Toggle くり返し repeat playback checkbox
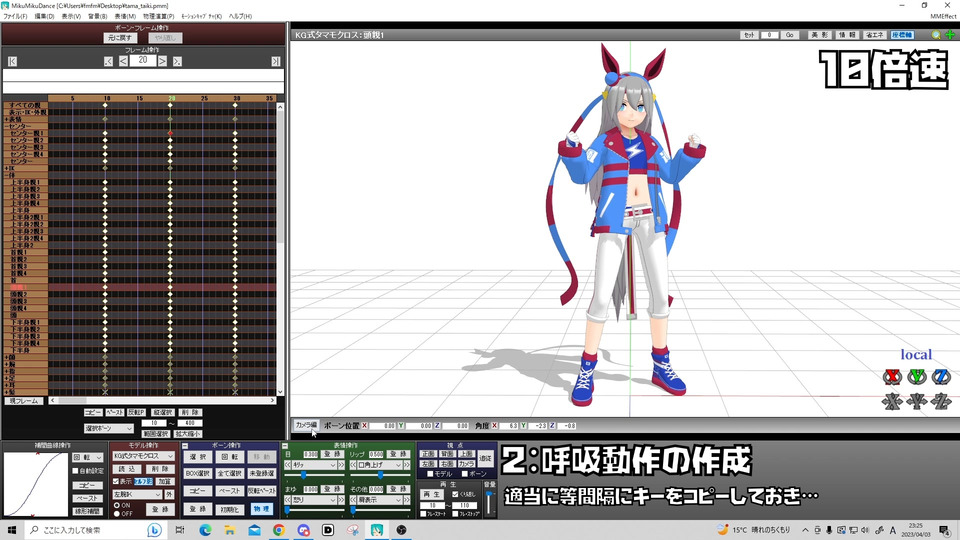Image resolution: width=960 pixels, height=540 pixels. point(455,494)
